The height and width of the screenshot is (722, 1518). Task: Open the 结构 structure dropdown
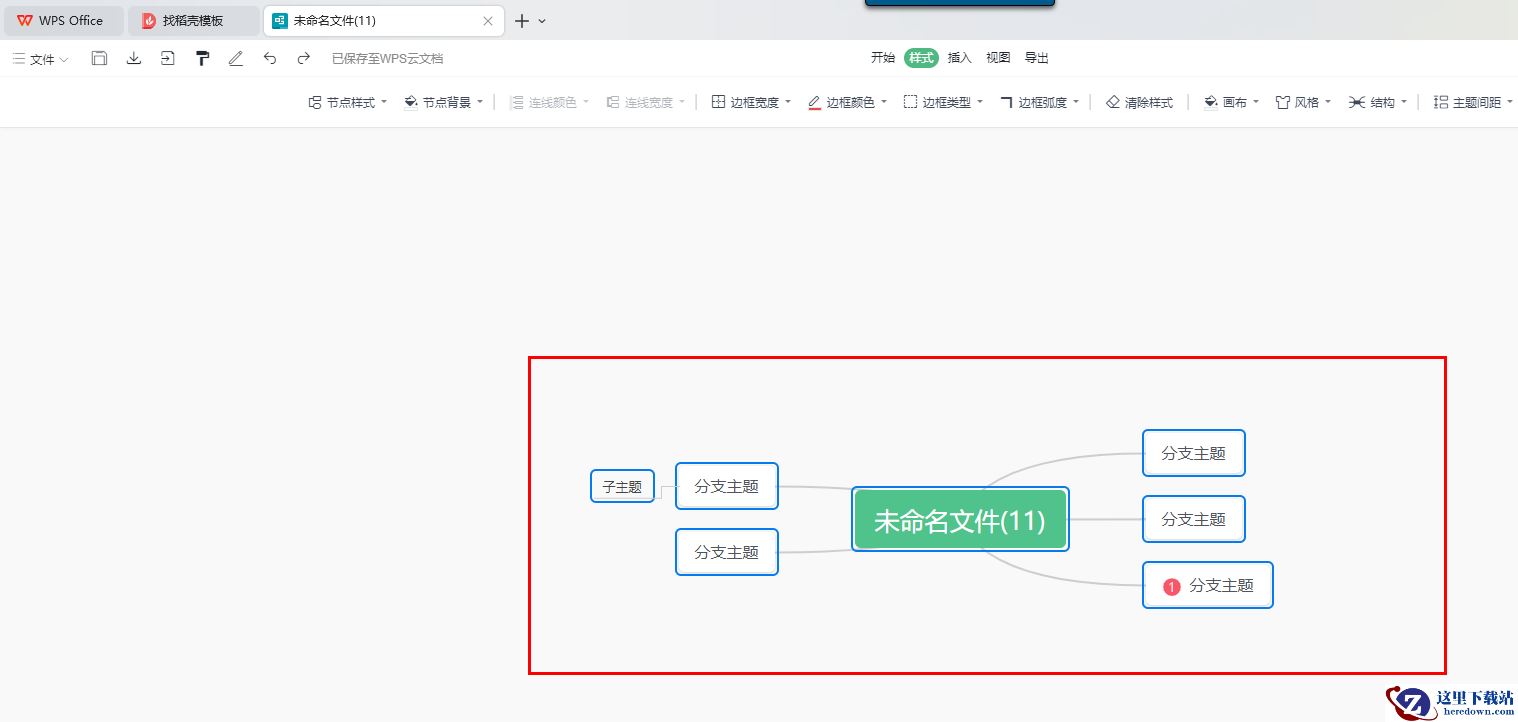[1378, 102]
